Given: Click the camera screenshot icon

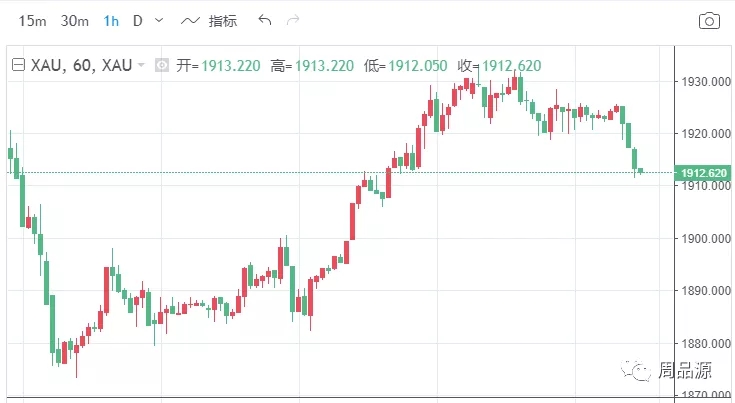Looking at the screenshot, I should (709, 20).
